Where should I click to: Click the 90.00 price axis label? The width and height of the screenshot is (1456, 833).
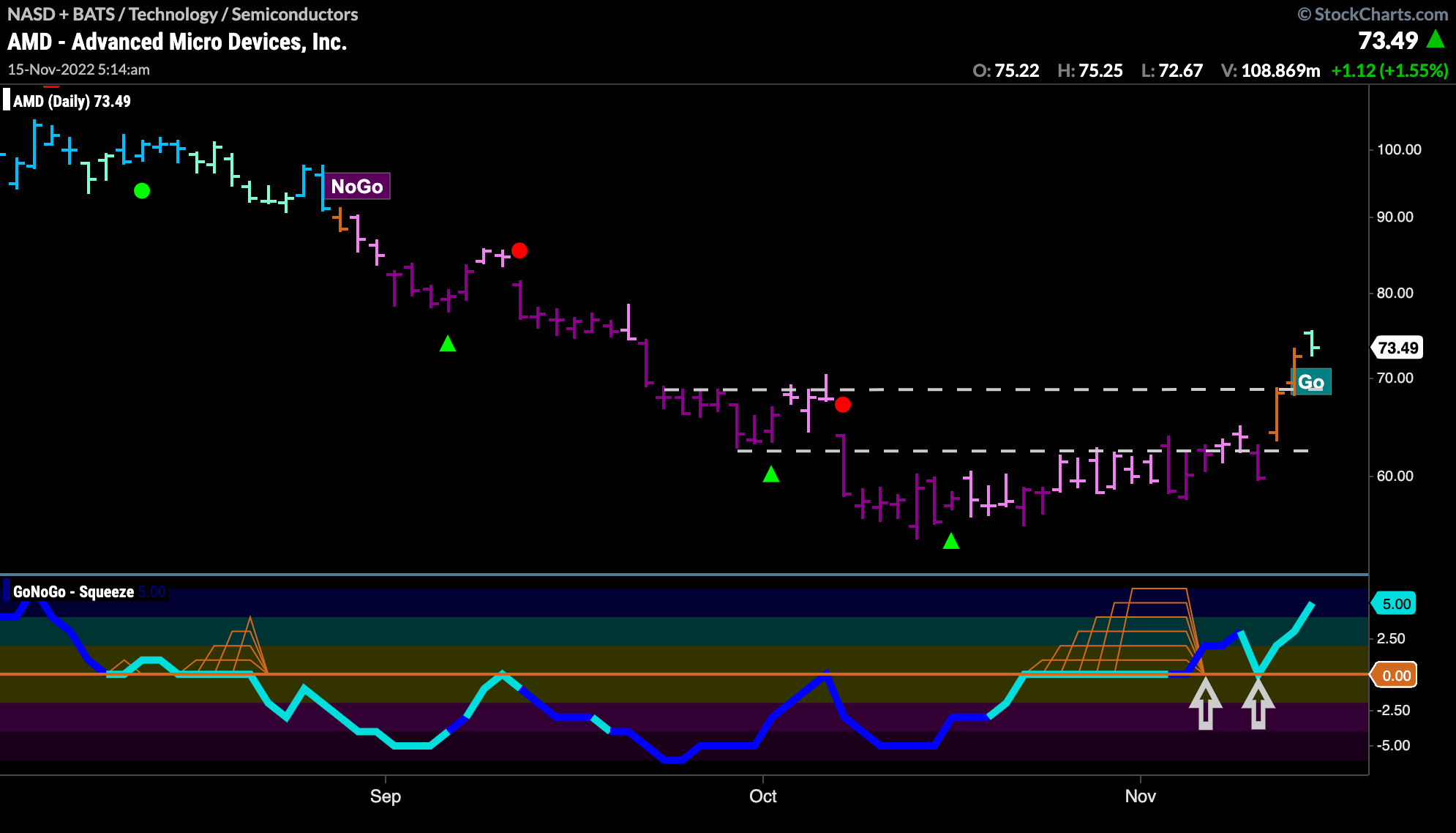point(1395,217)
